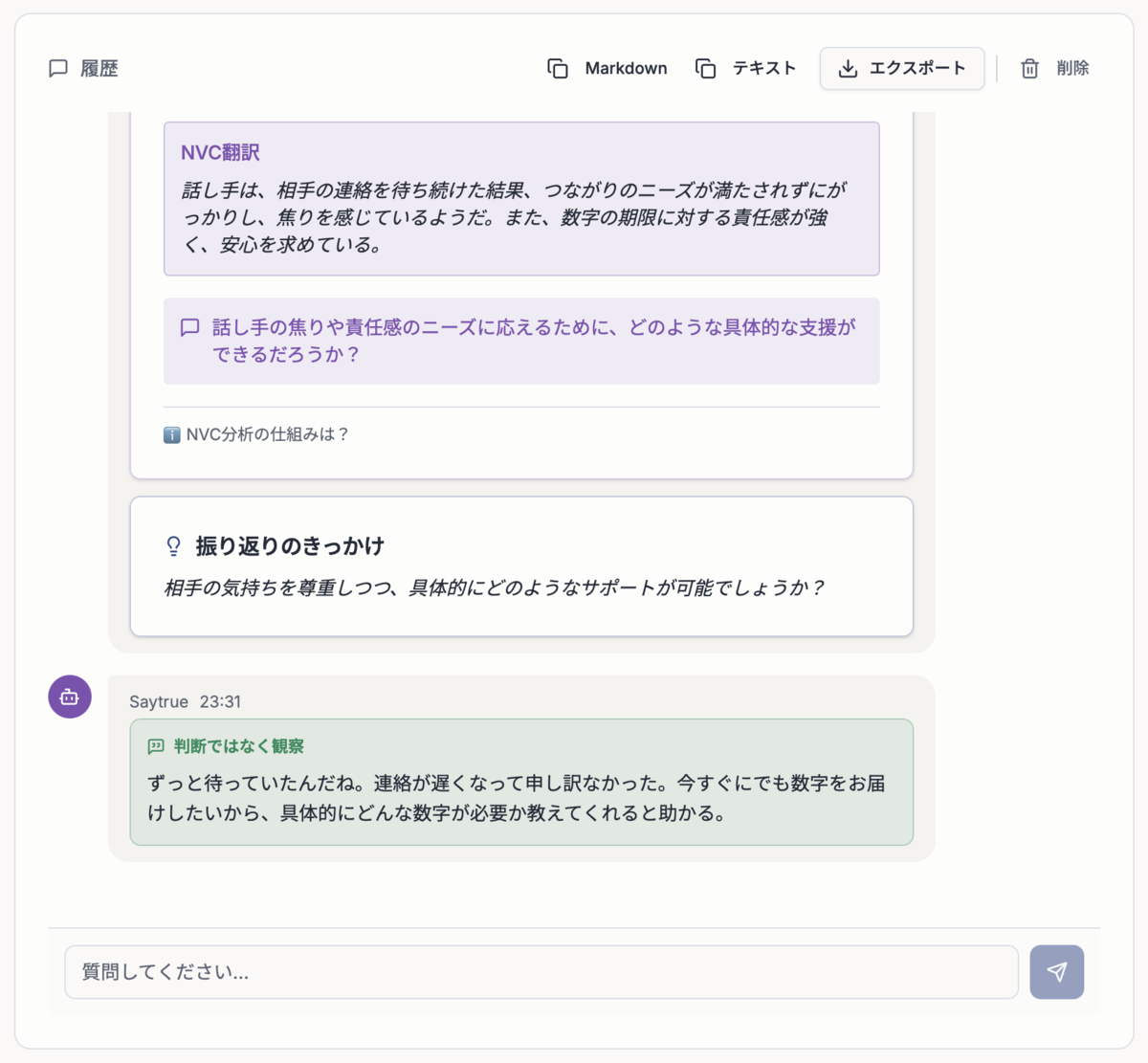Click the copy icon next to Markdown
Image resolution: width=1148 pixels, height=1063 pixels.
(x=558, y=69)
